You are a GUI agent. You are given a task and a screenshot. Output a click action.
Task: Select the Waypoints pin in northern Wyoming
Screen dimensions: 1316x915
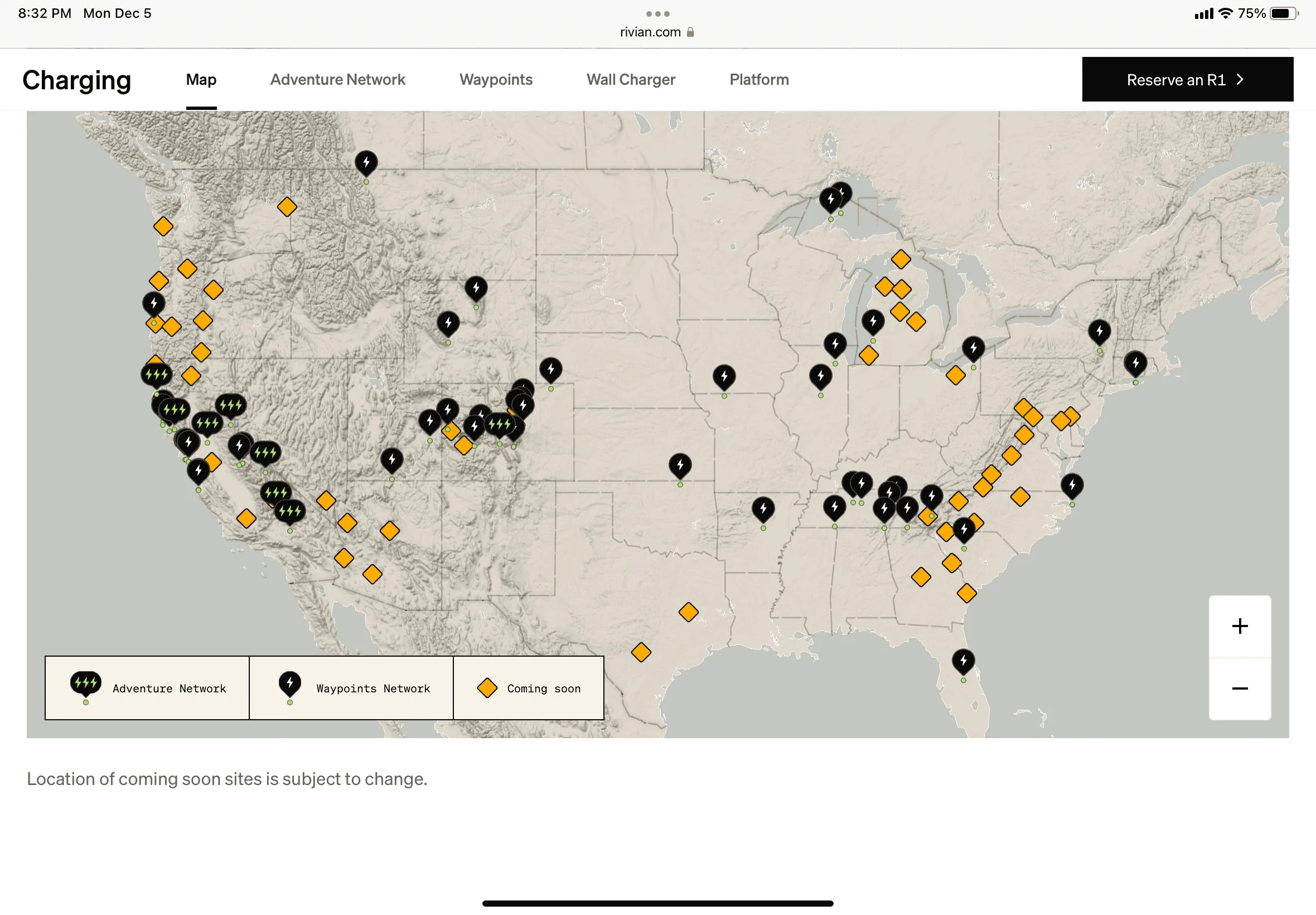(x=476, y=289)
